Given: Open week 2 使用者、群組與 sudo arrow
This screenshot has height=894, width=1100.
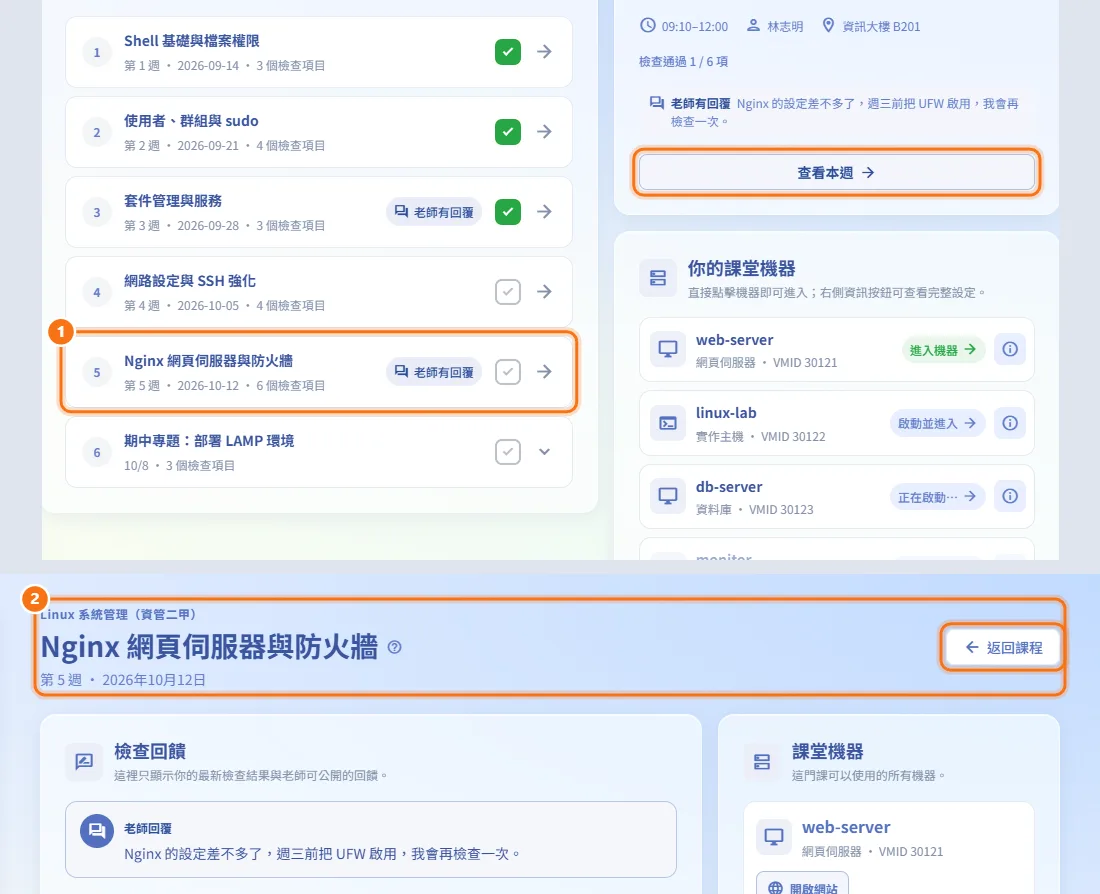Looking at the screenshot, I should (544, 132).
